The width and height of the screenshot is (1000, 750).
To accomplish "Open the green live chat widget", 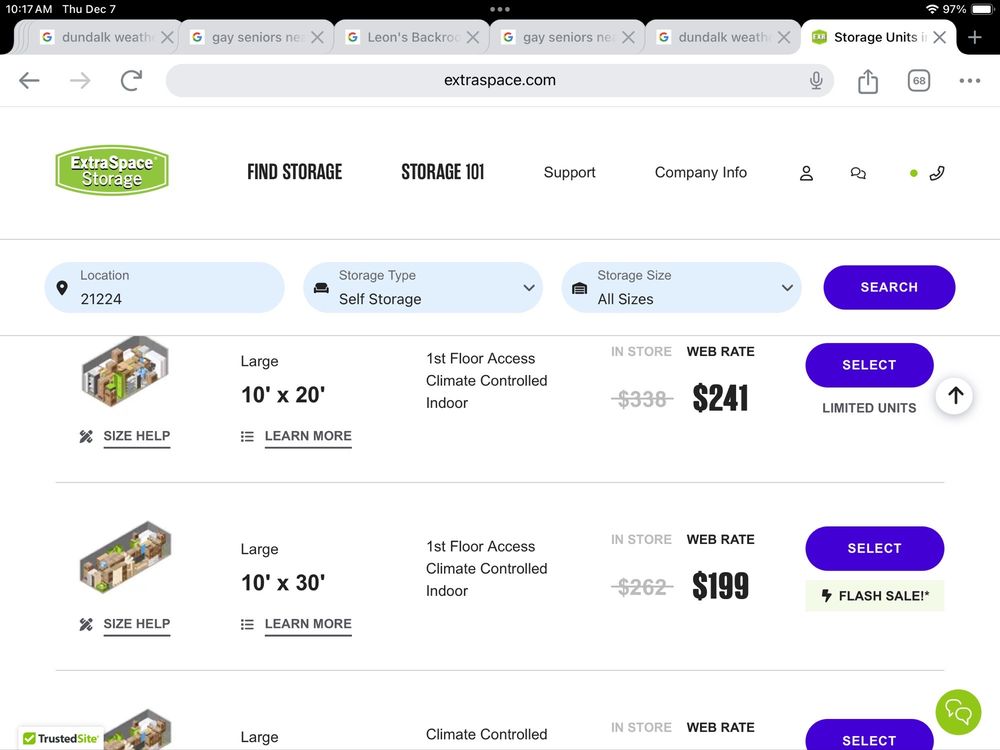I will pyautogui.click(x=957, y=712).
